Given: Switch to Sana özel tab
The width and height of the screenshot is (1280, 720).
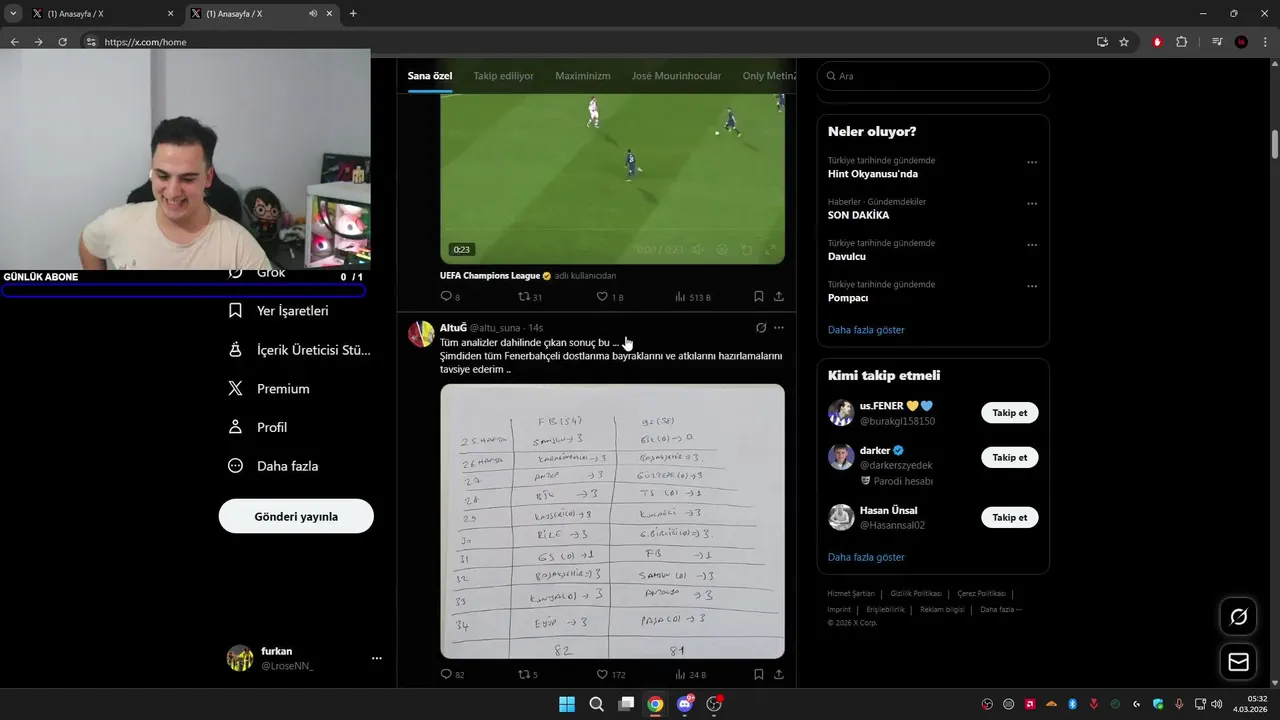Looking at the screenshot, I should [x=430, y=76].
